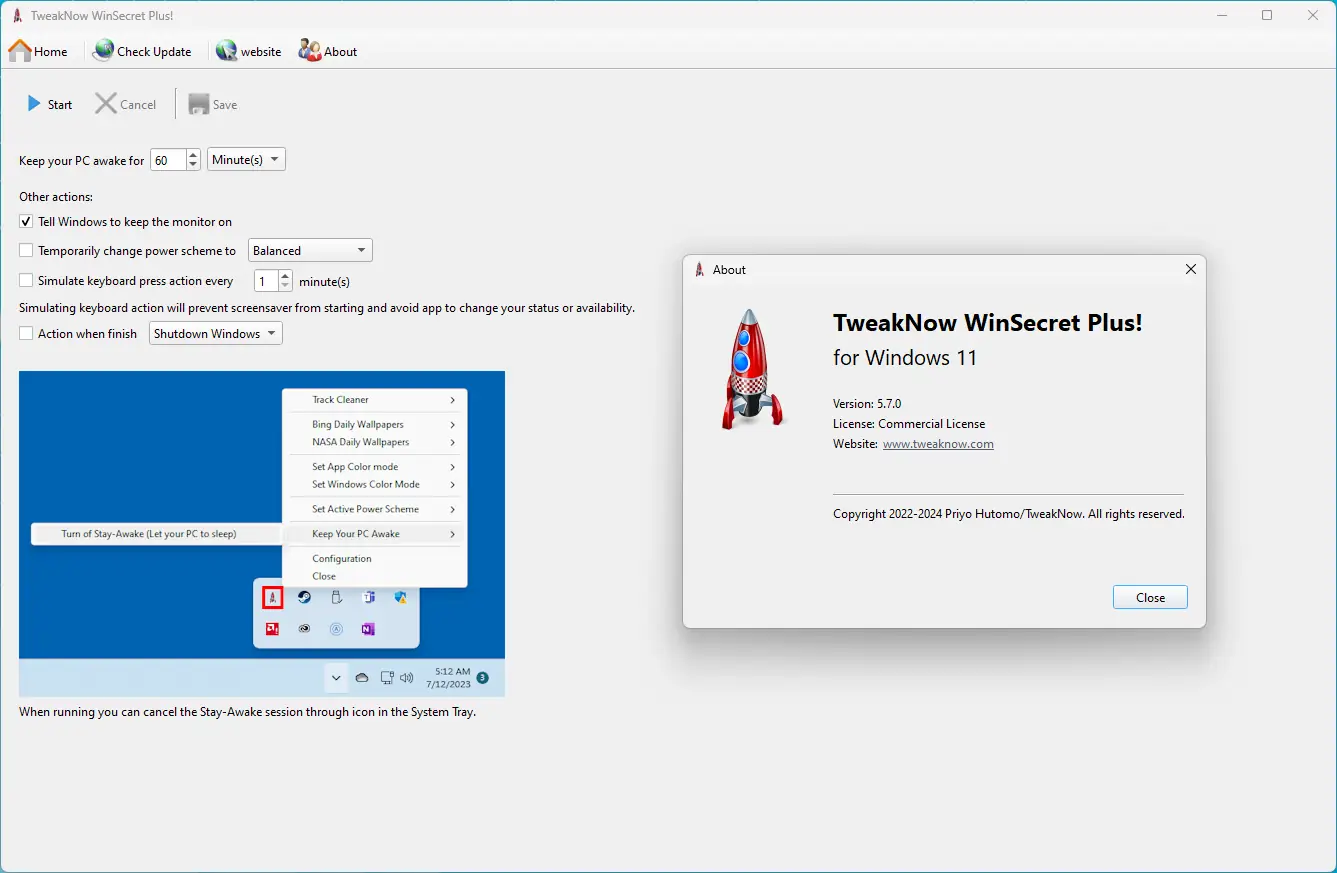Decrease the awake duration value
This screenshot has width=1337, height=873.
tap(193, 165)
